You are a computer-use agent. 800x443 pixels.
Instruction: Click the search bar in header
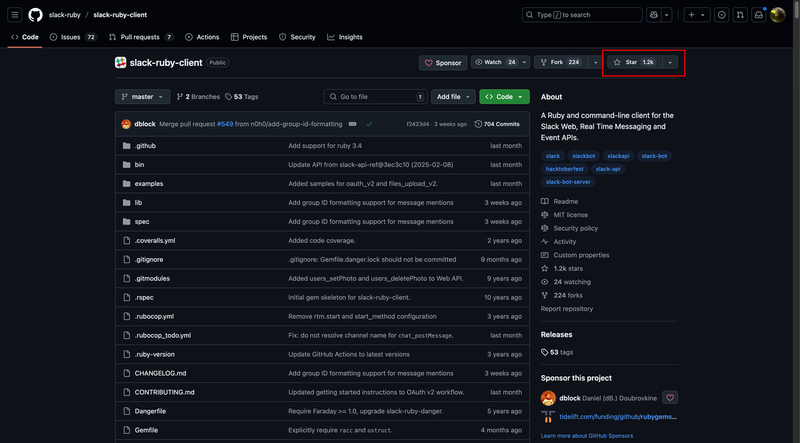[x=582, y=15]
